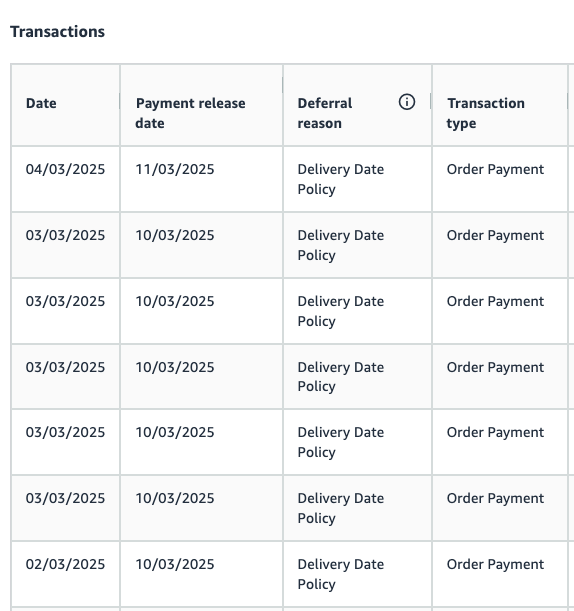The image size is (574, 611).
Task: Select the first 03/03/2025 date cell
Action: coord(65,235)
